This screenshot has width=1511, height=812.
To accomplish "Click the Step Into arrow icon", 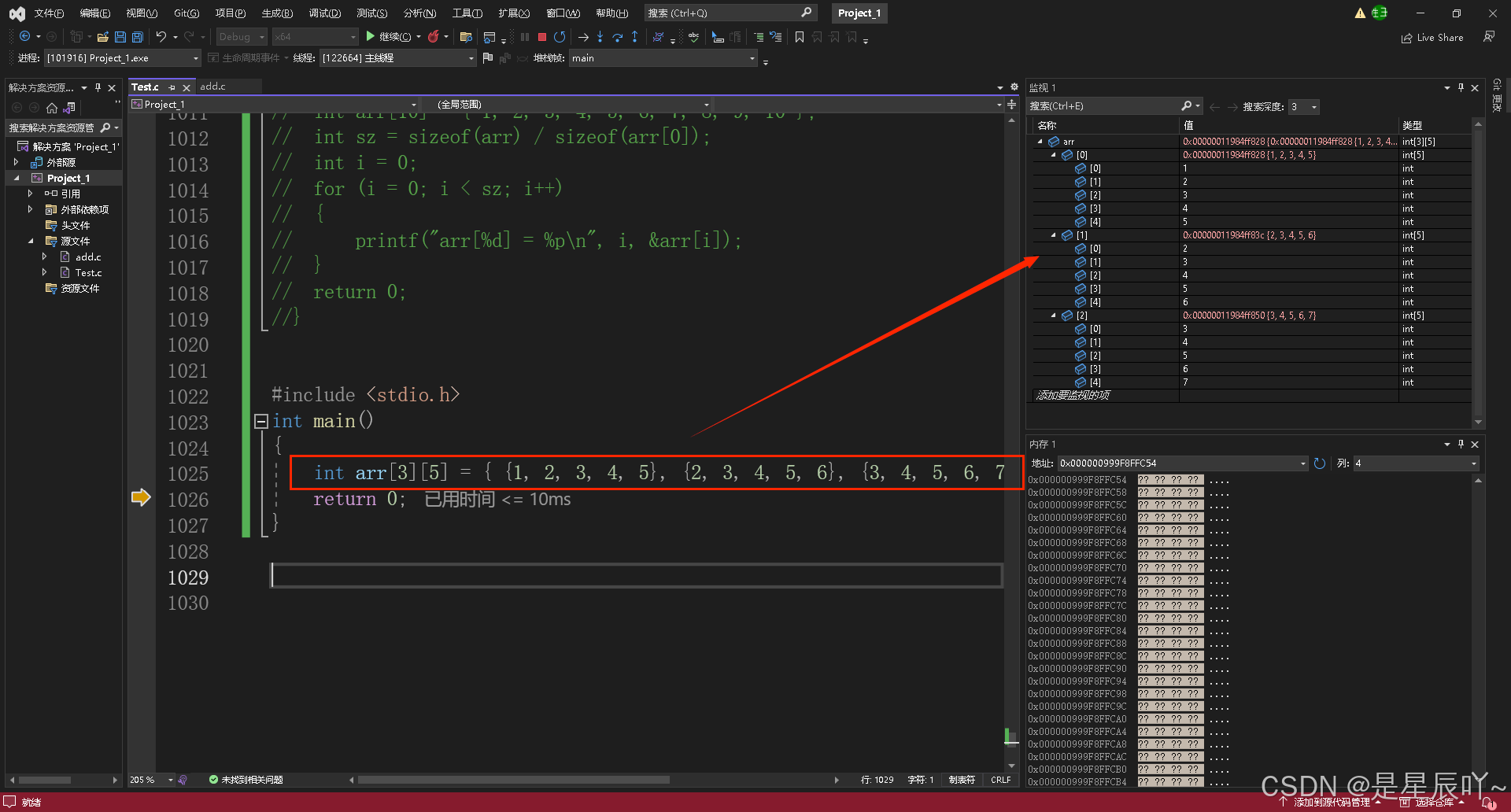I will tap(600, 37).
